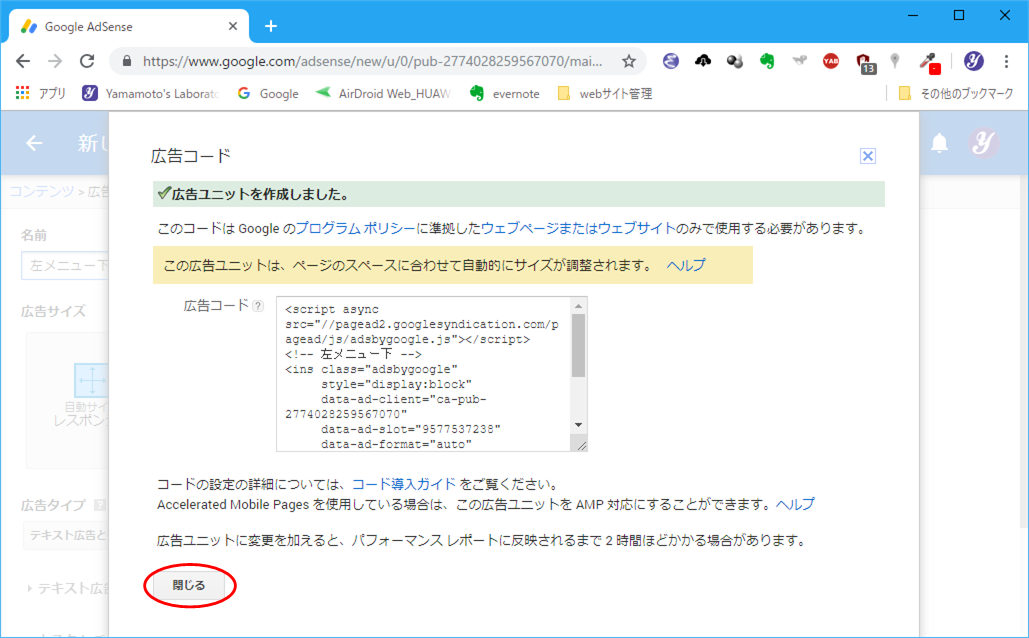1029x638 pixels.
Task: Open the Yamamoto's Laboratory bookmark
Action: coord(150,93)
